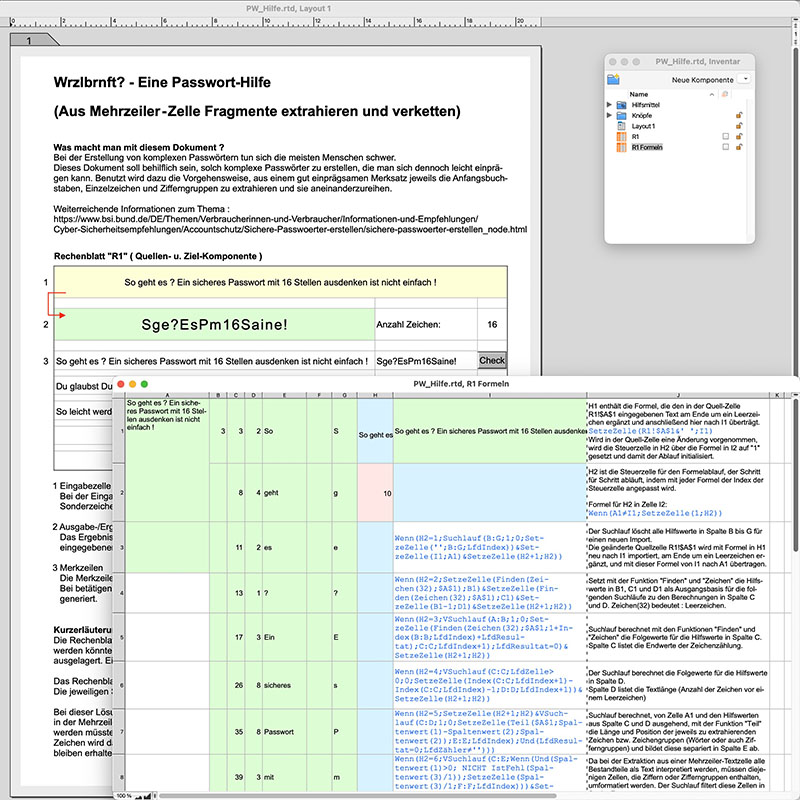This screenshot has height=800, width=800.
Task: Switch to page tab 1 of layout
Action: click(x=29, y=39)
